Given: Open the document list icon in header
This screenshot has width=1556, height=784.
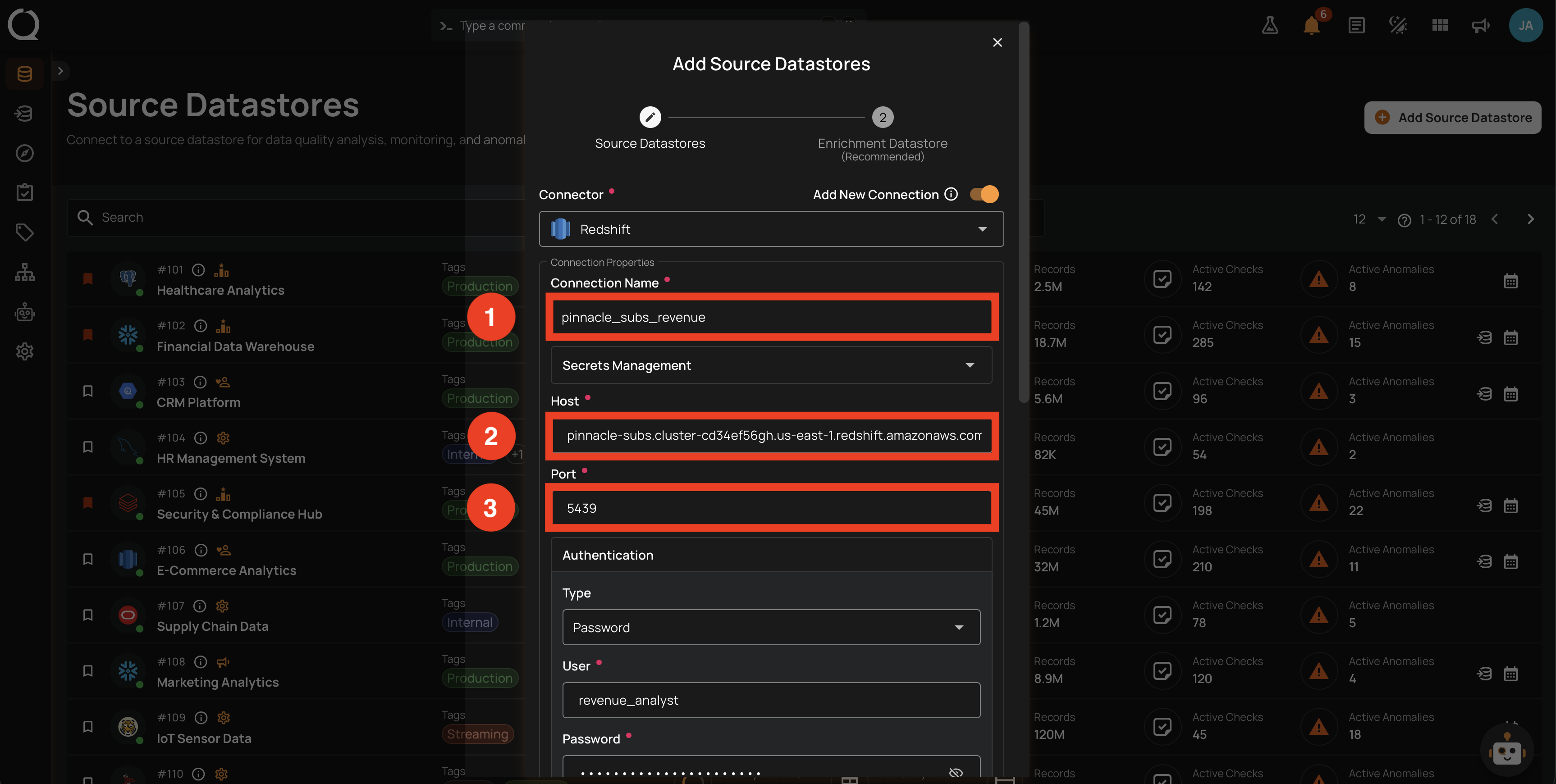Looking at the screenshot, I should 1357,25.
